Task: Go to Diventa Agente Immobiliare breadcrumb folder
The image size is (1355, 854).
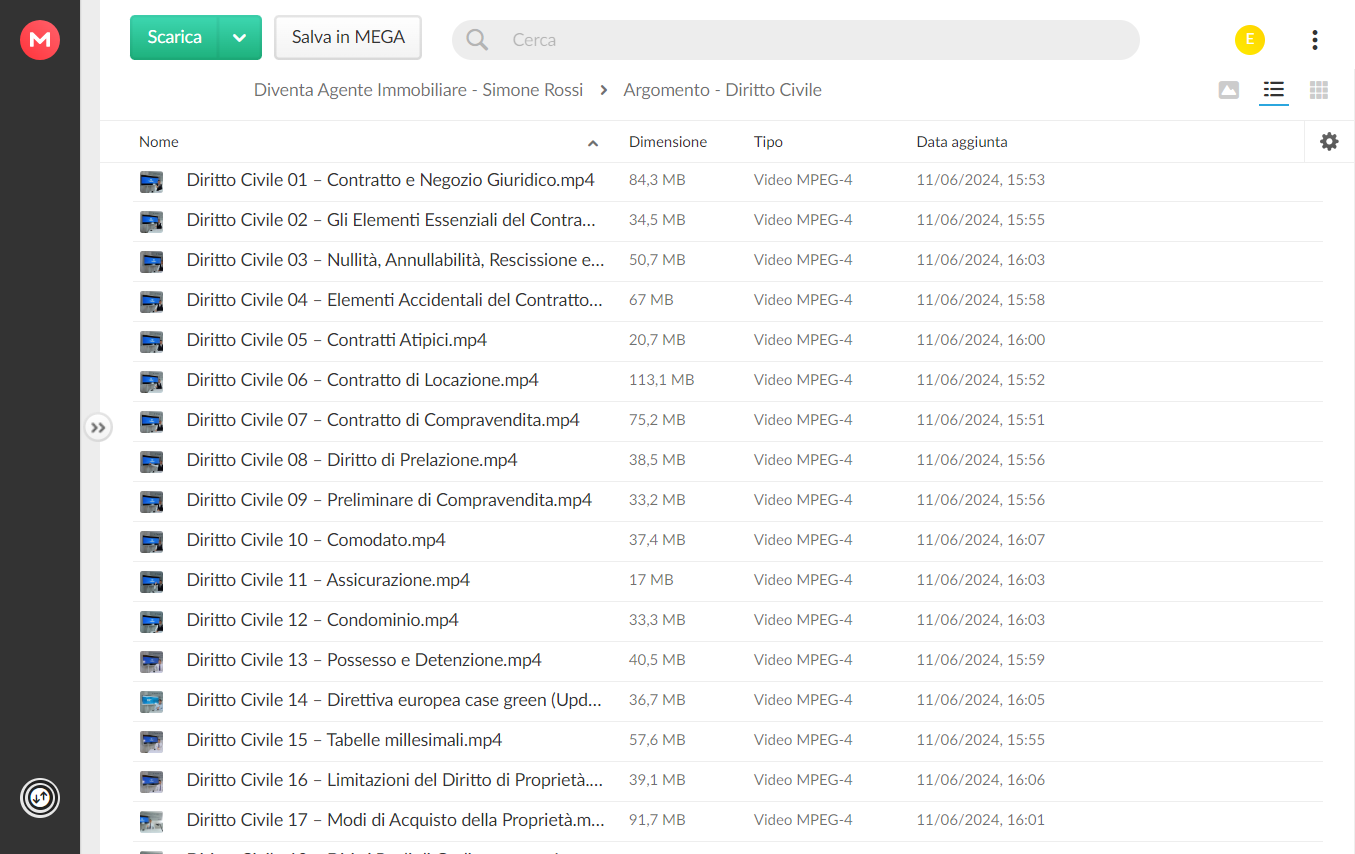Action: pyautogui.click(x=418, y=90)
